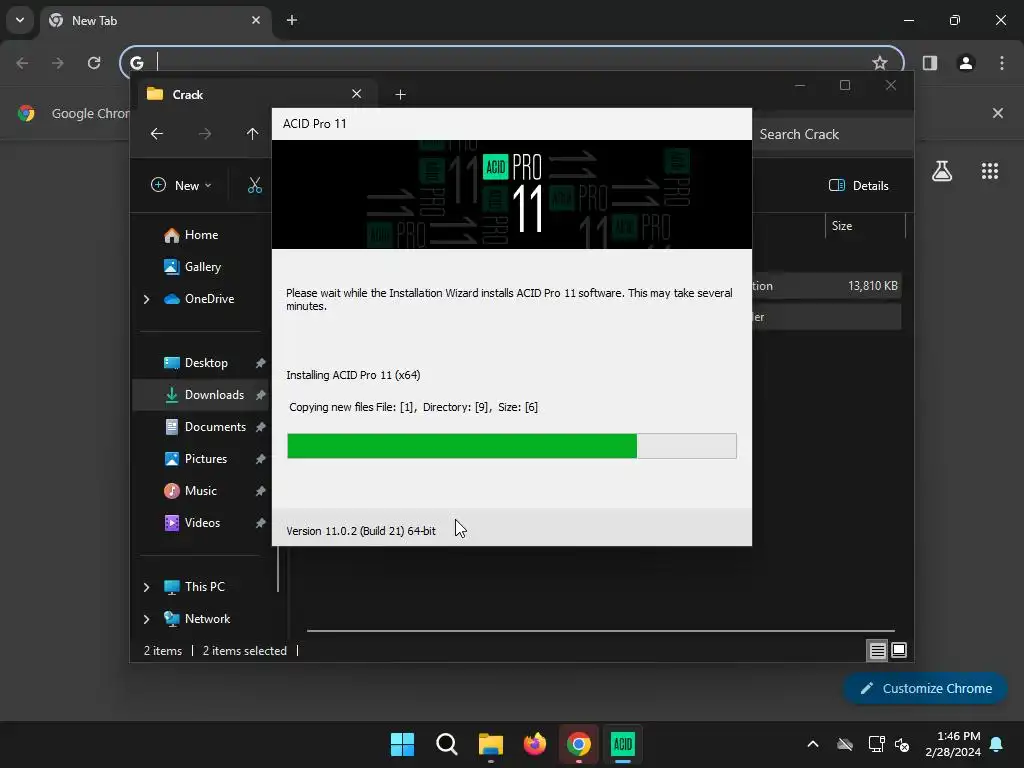Select the Crack tab in Explorer
1024x768 pixels.
click(x=255, y=95)
